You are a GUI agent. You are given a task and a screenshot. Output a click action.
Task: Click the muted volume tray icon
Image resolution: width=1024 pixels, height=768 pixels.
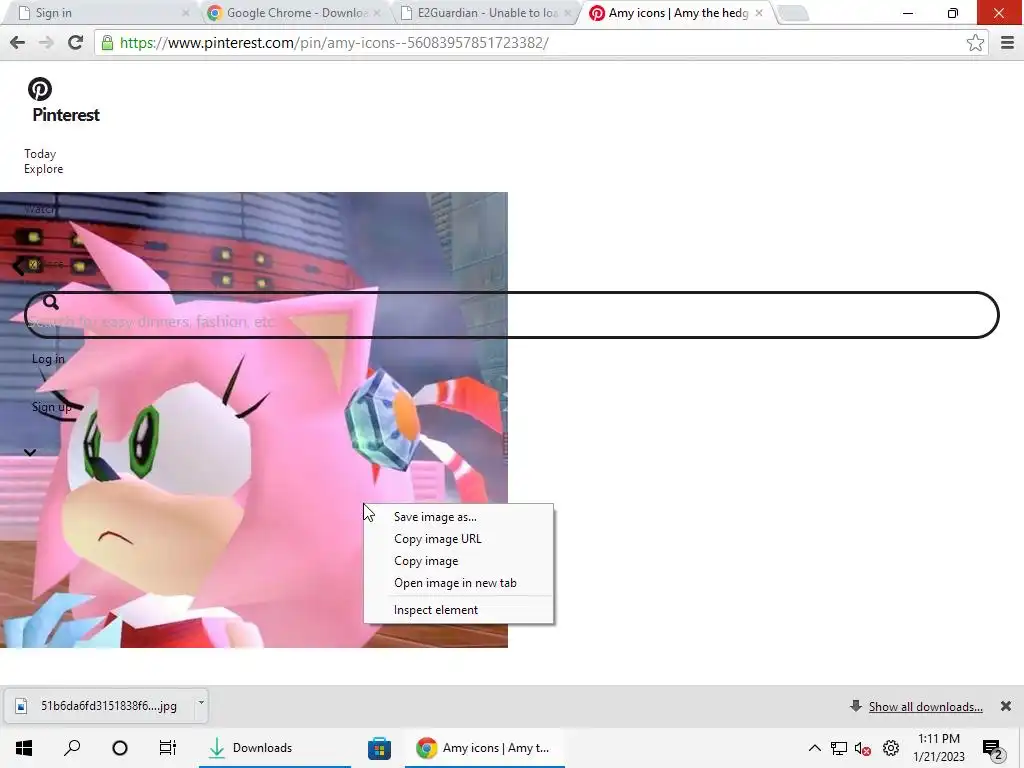[863, 748]
